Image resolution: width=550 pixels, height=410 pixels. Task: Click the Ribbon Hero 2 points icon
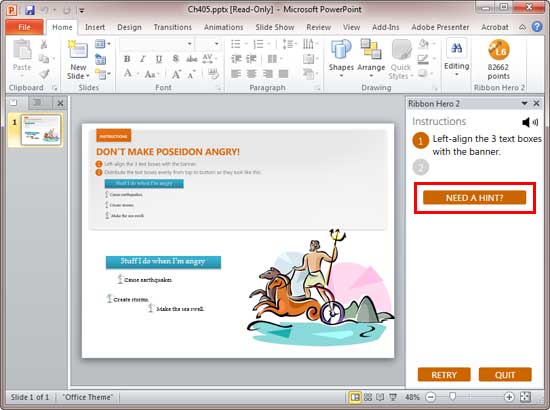[x=498, y=49]
